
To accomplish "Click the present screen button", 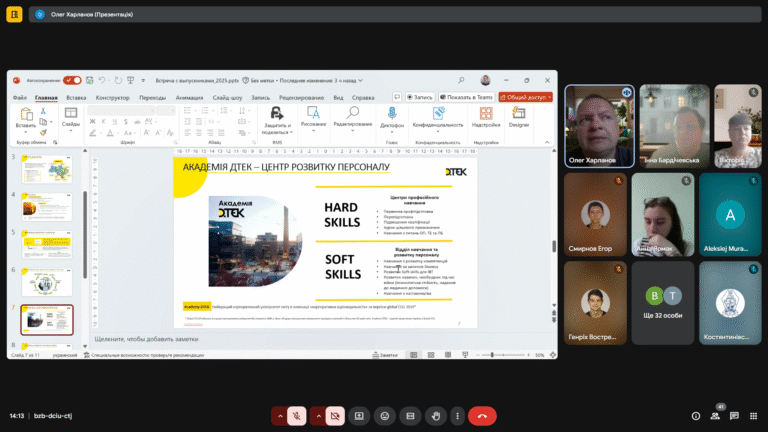I will pos(359,416).
